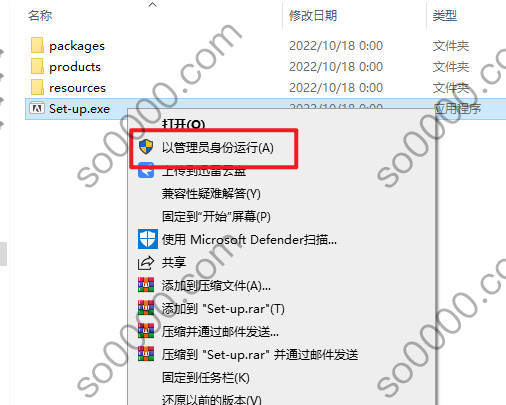Select 固定到"开始"屏幕(P) menu entry
This screenshot has width=506, height=405.
216,217
